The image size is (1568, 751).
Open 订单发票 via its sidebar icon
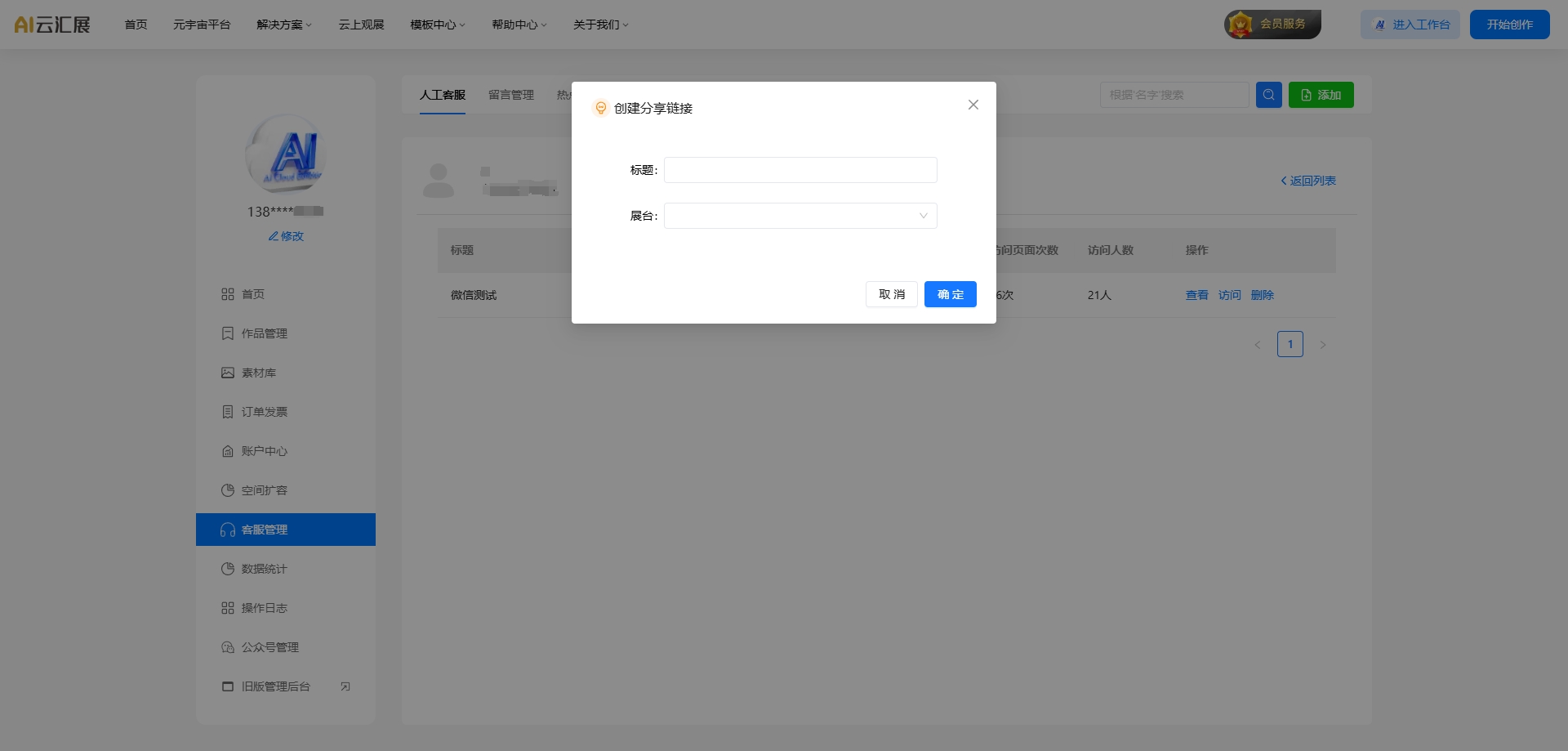[229, 412]
